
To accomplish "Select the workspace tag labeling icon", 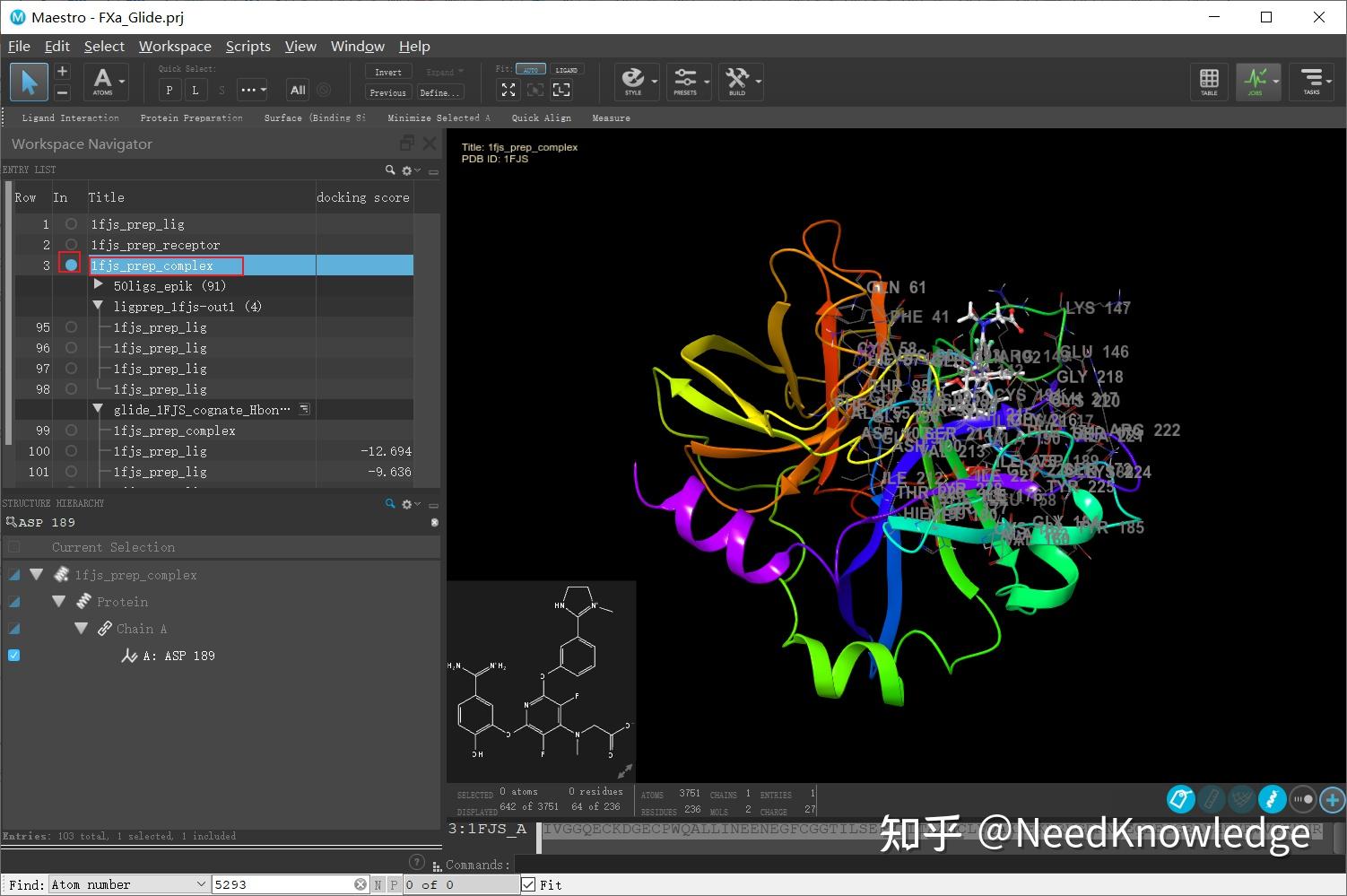I will pos(1180,799).
